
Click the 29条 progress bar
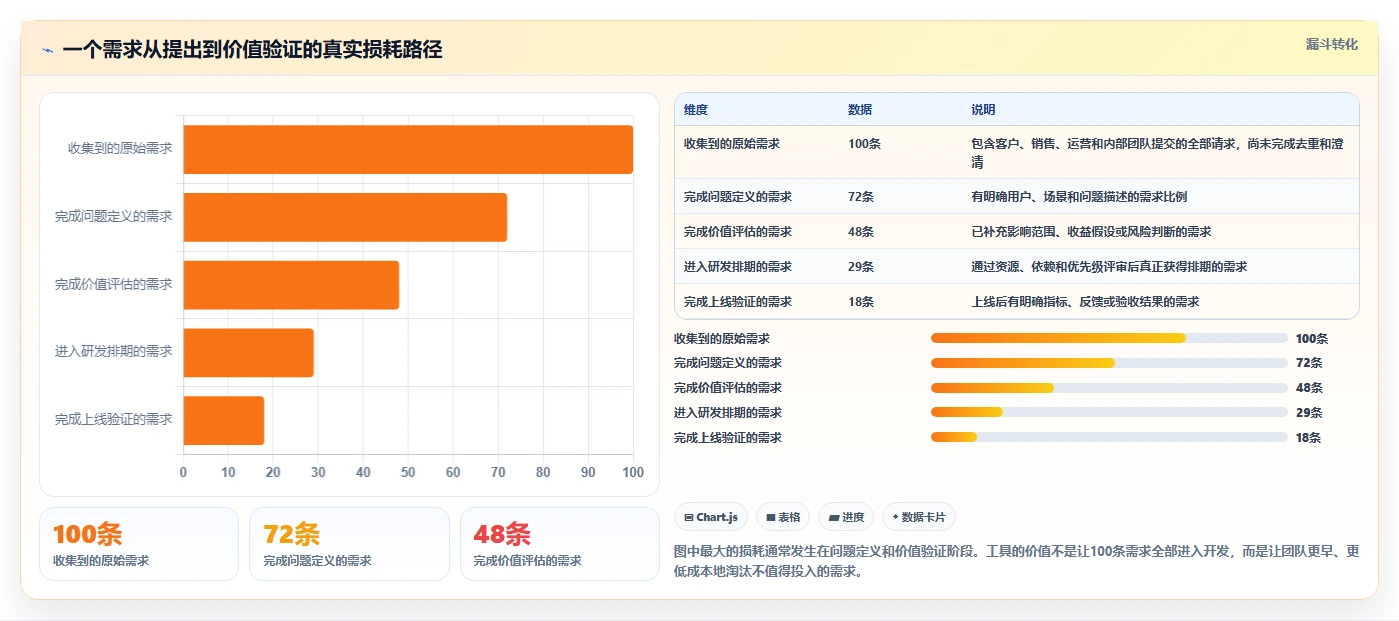pos(1109,412)
